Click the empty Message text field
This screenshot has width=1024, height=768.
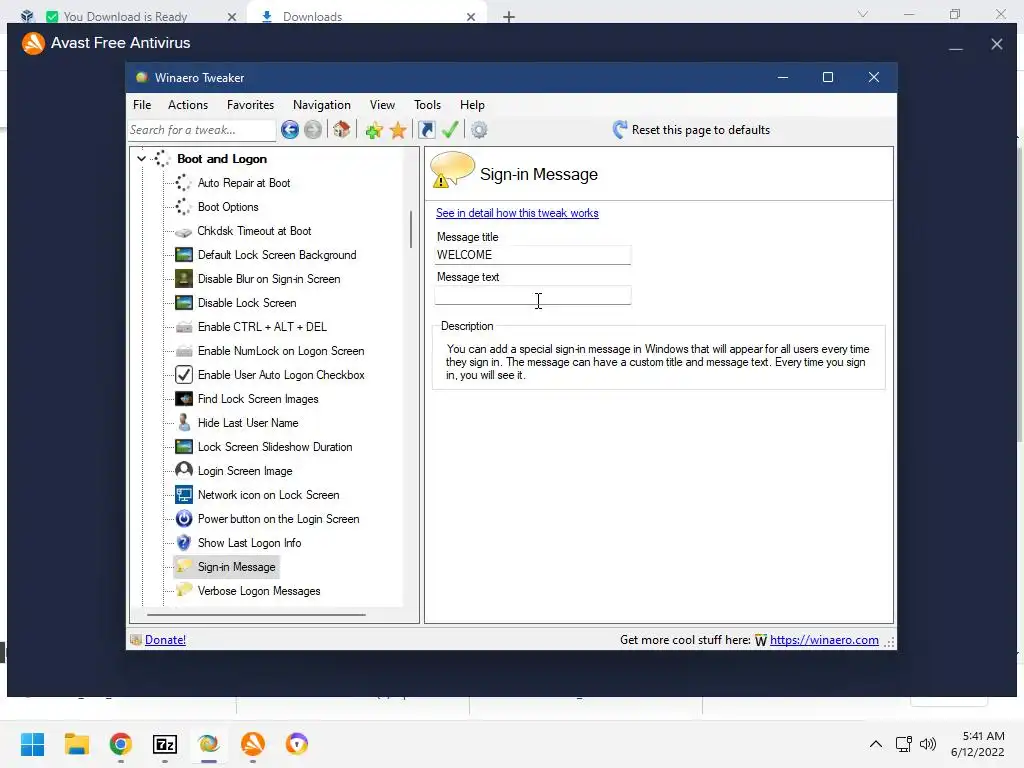pos(533,295)
